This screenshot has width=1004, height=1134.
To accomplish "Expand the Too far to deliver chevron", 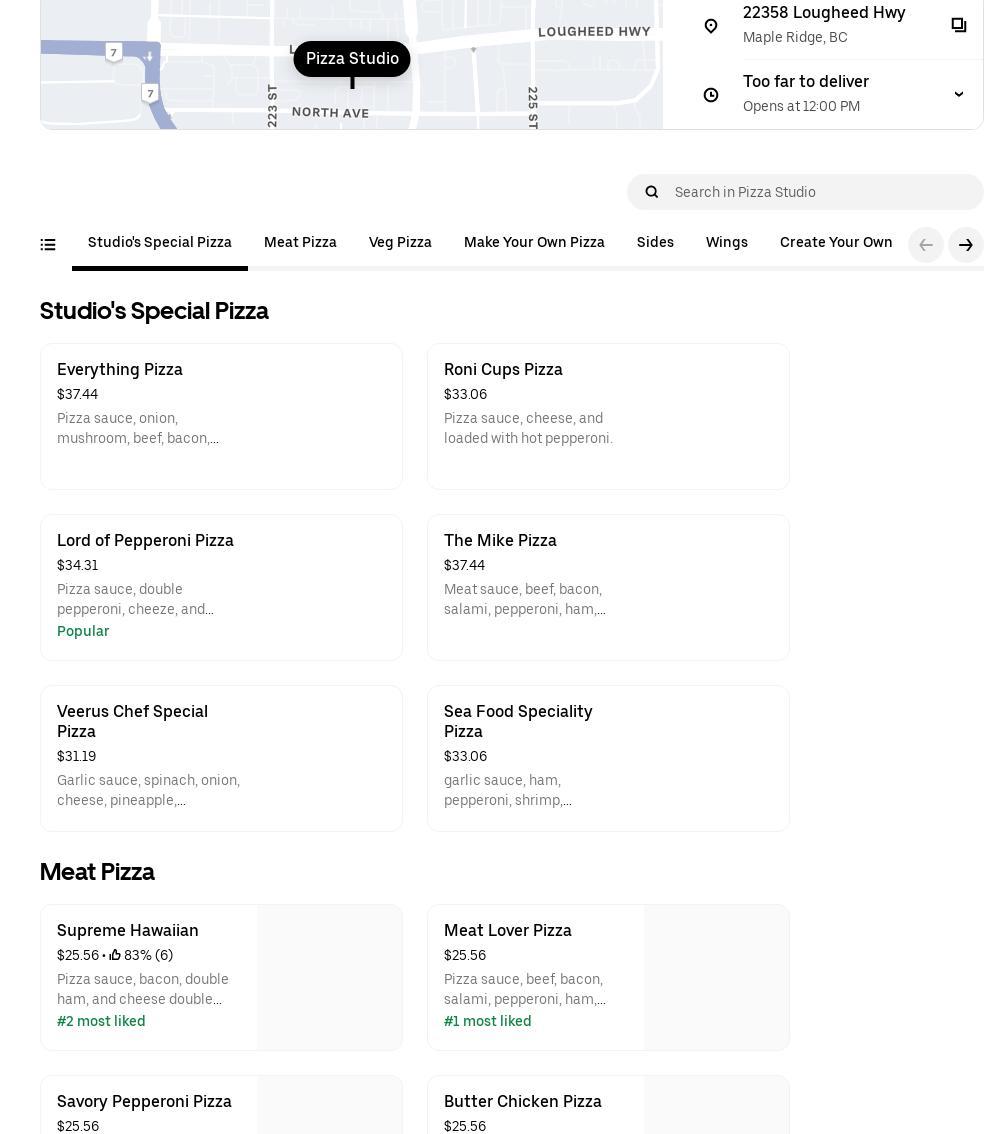I will [x=958, y=95].
